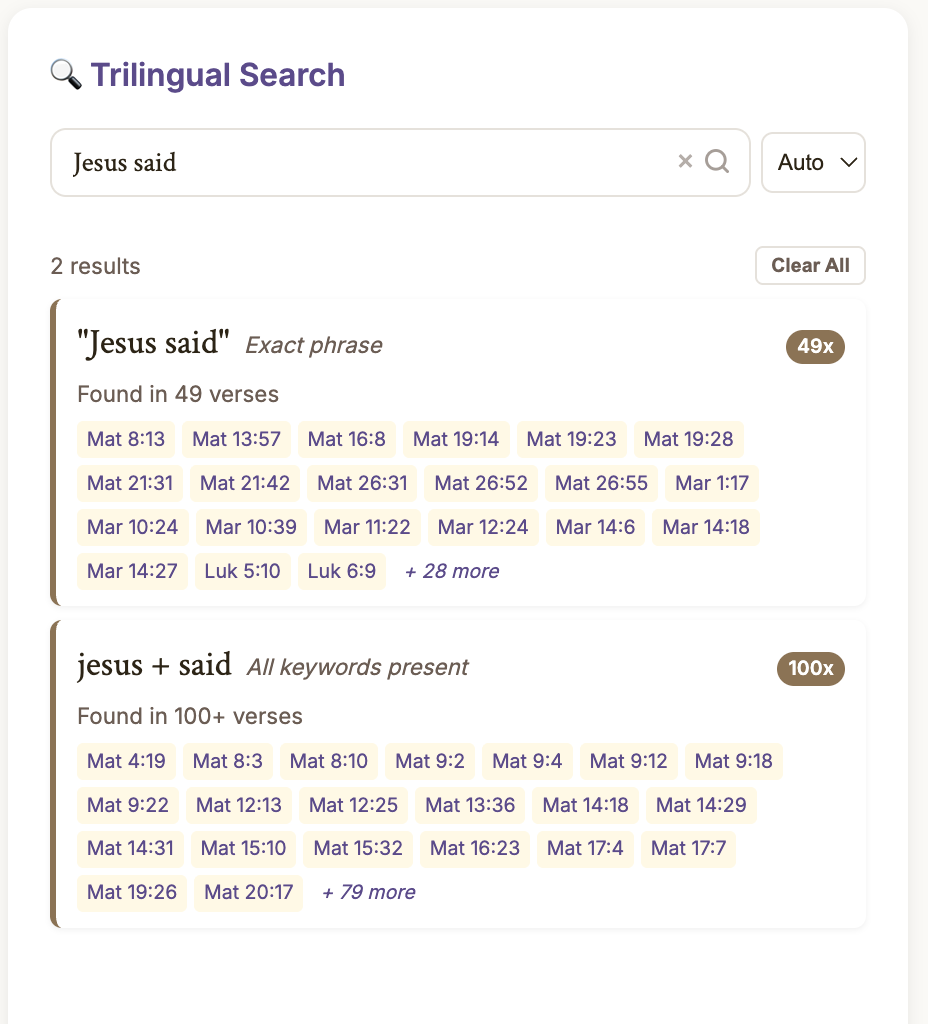Click the 49x occurrence badge
The width and height of the screenshot is (928, 1024).
click(815, 347)
